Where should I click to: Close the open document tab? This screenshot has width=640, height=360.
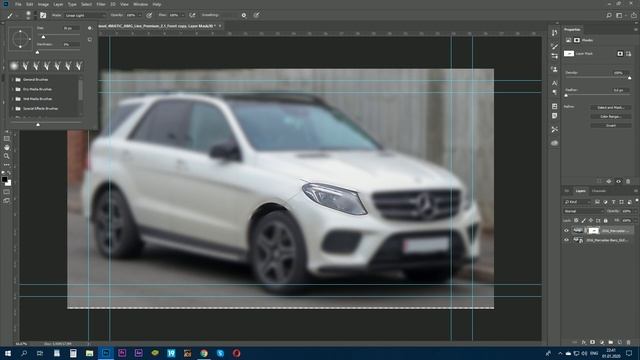tap(220, 26)
